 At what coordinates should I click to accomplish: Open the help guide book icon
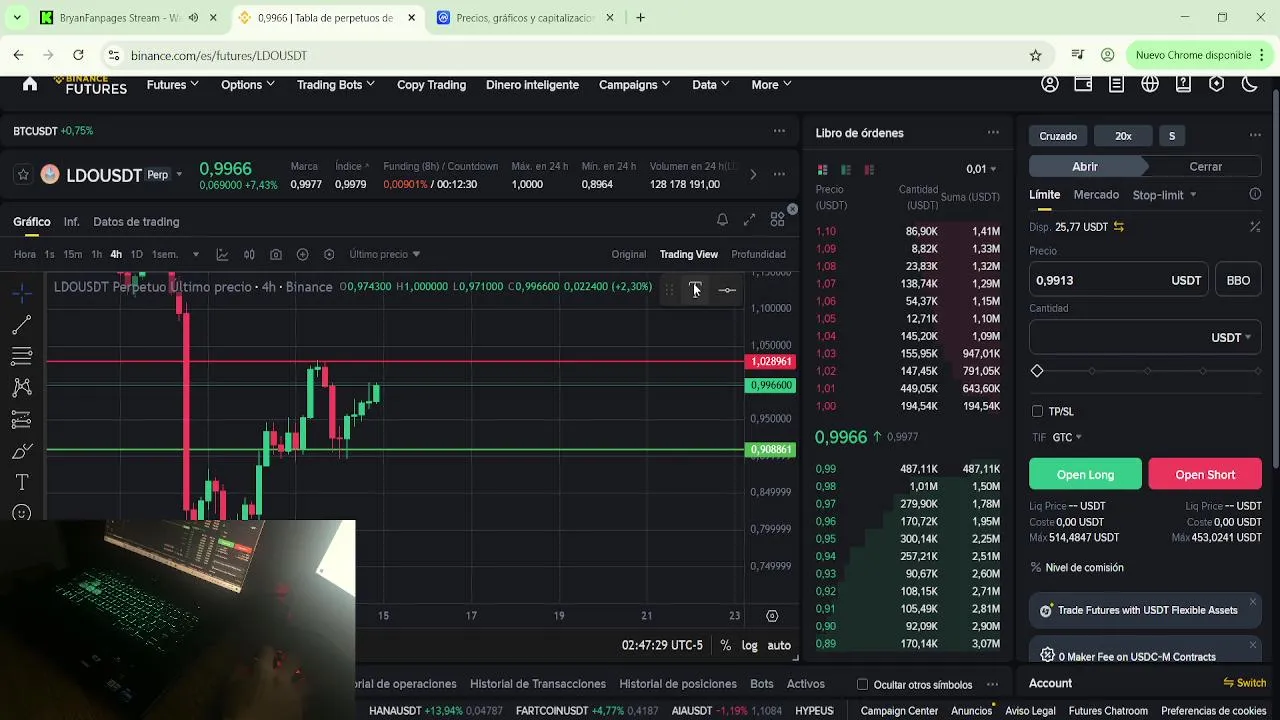coord(1183,84)
